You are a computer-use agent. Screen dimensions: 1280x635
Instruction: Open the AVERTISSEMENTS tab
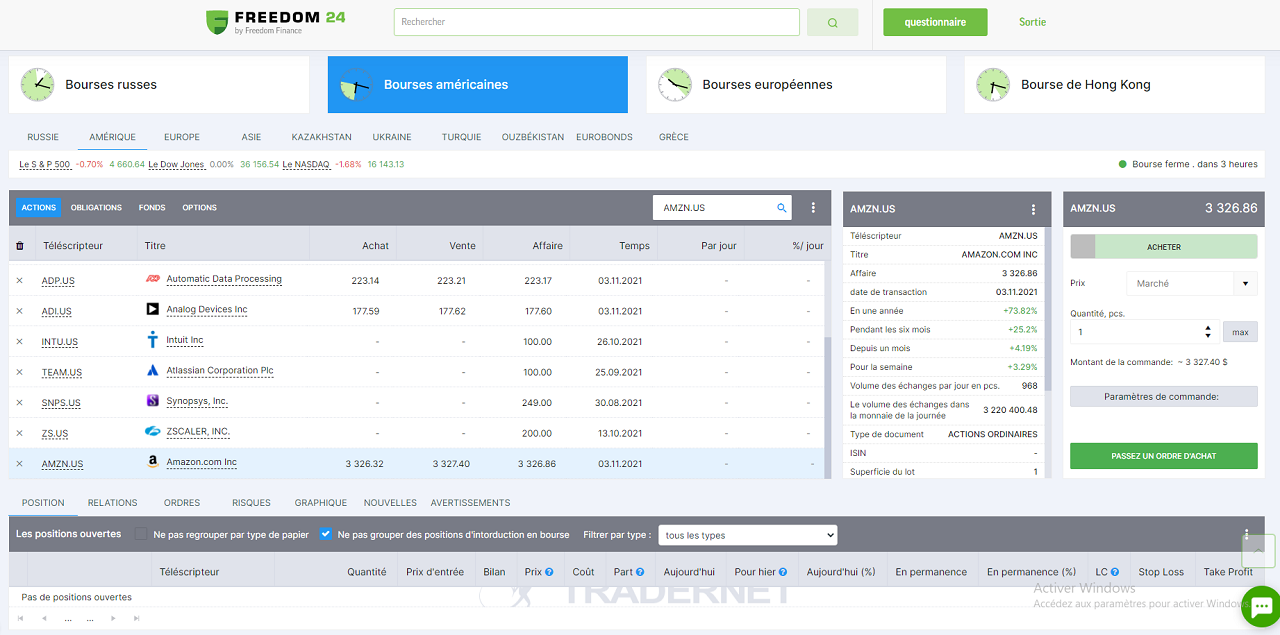tap(471, 503)
